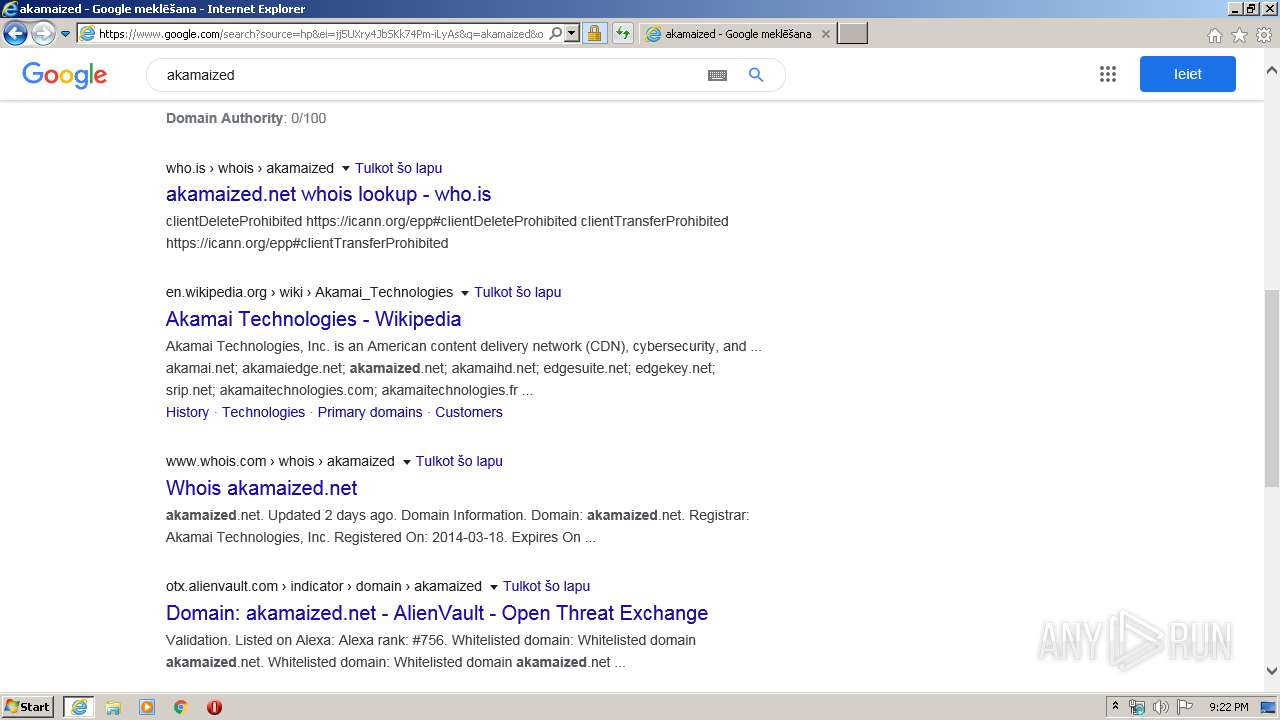
Task: Open Domain: akamaized.net AlienVault result
Action: pos(437,613)
